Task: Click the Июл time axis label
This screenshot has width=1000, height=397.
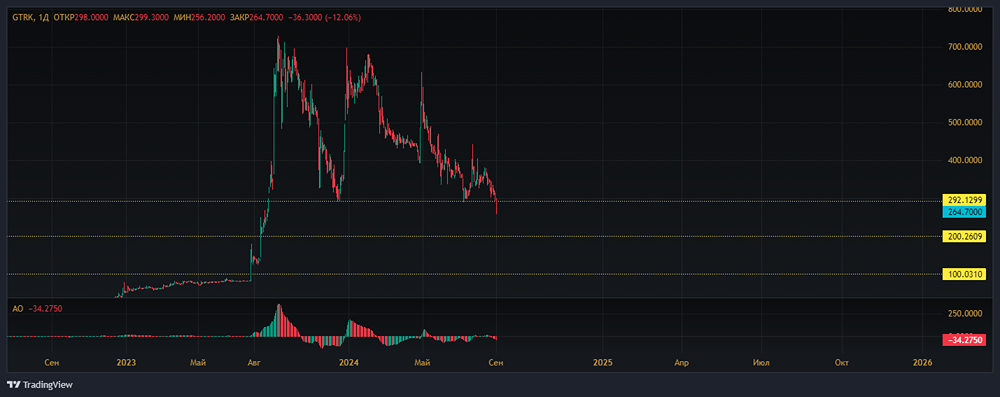Action: [x=761, y=363]
